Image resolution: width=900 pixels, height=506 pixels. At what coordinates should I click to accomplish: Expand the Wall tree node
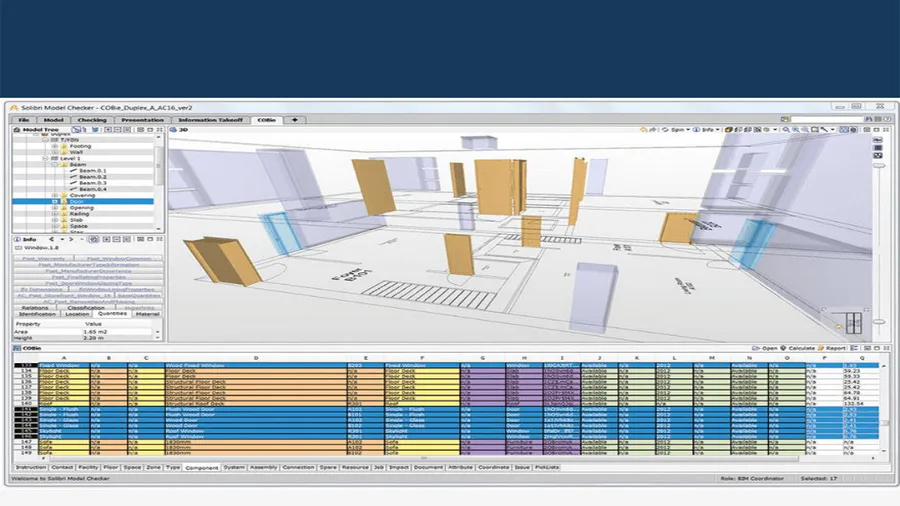click(55, 153)
